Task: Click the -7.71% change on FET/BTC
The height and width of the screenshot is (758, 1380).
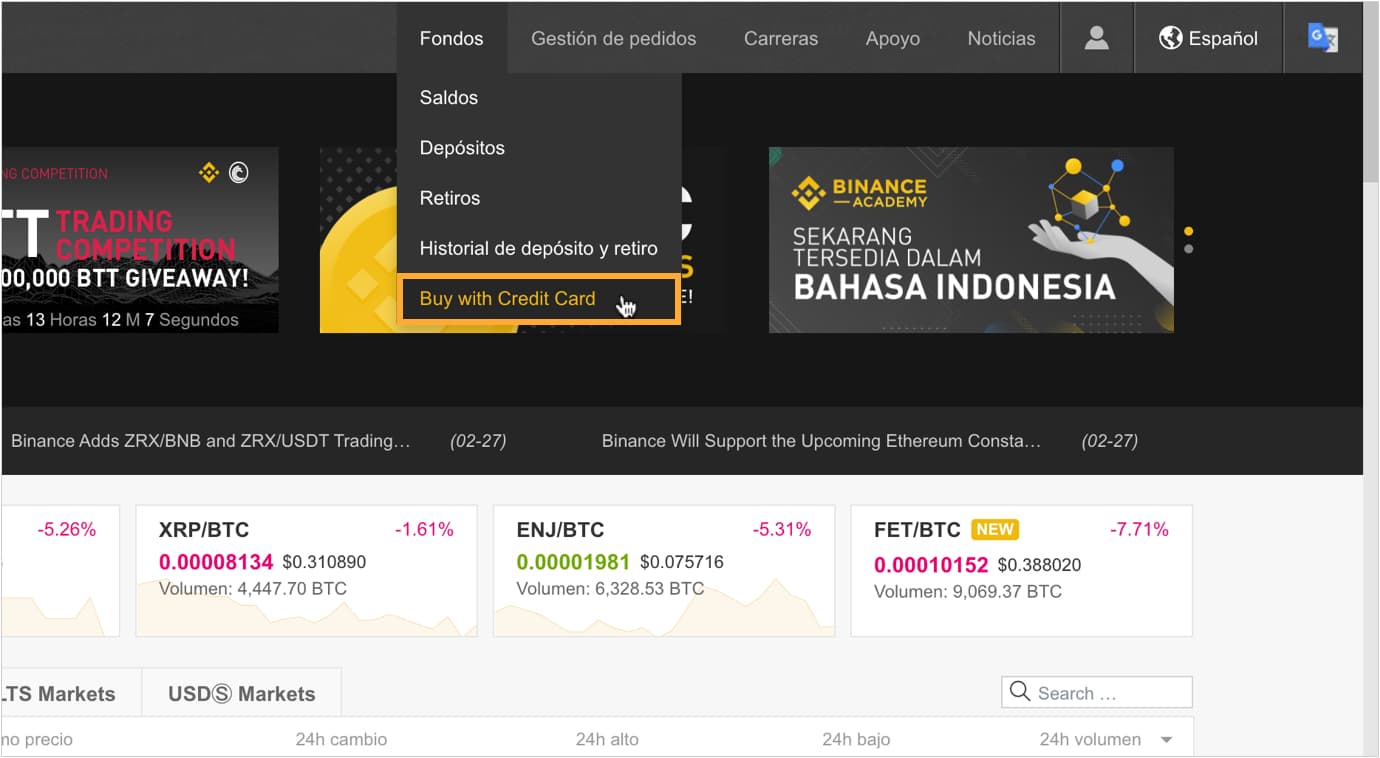Action: click(1139, 529)
